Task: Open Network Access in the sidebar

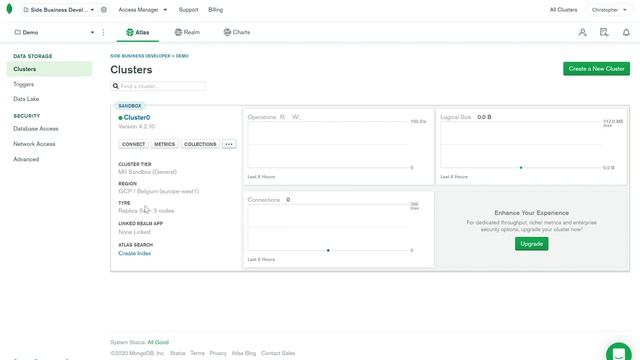Action: [34, 144]
